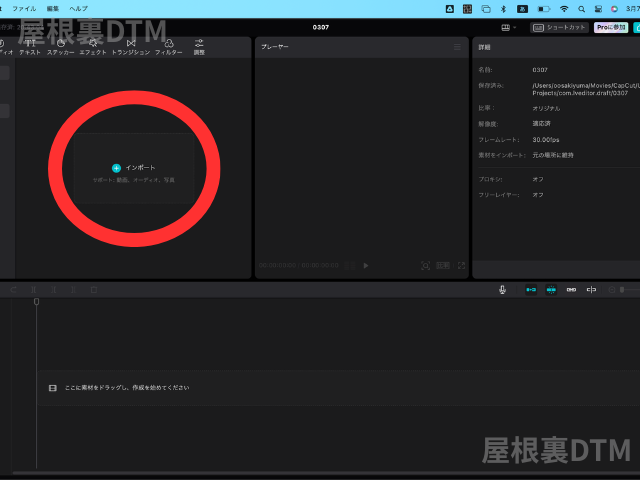This screenshot has height=480, width=640.
Task: Expand the layout dropdown in the title bar
Action: [507, 28]
